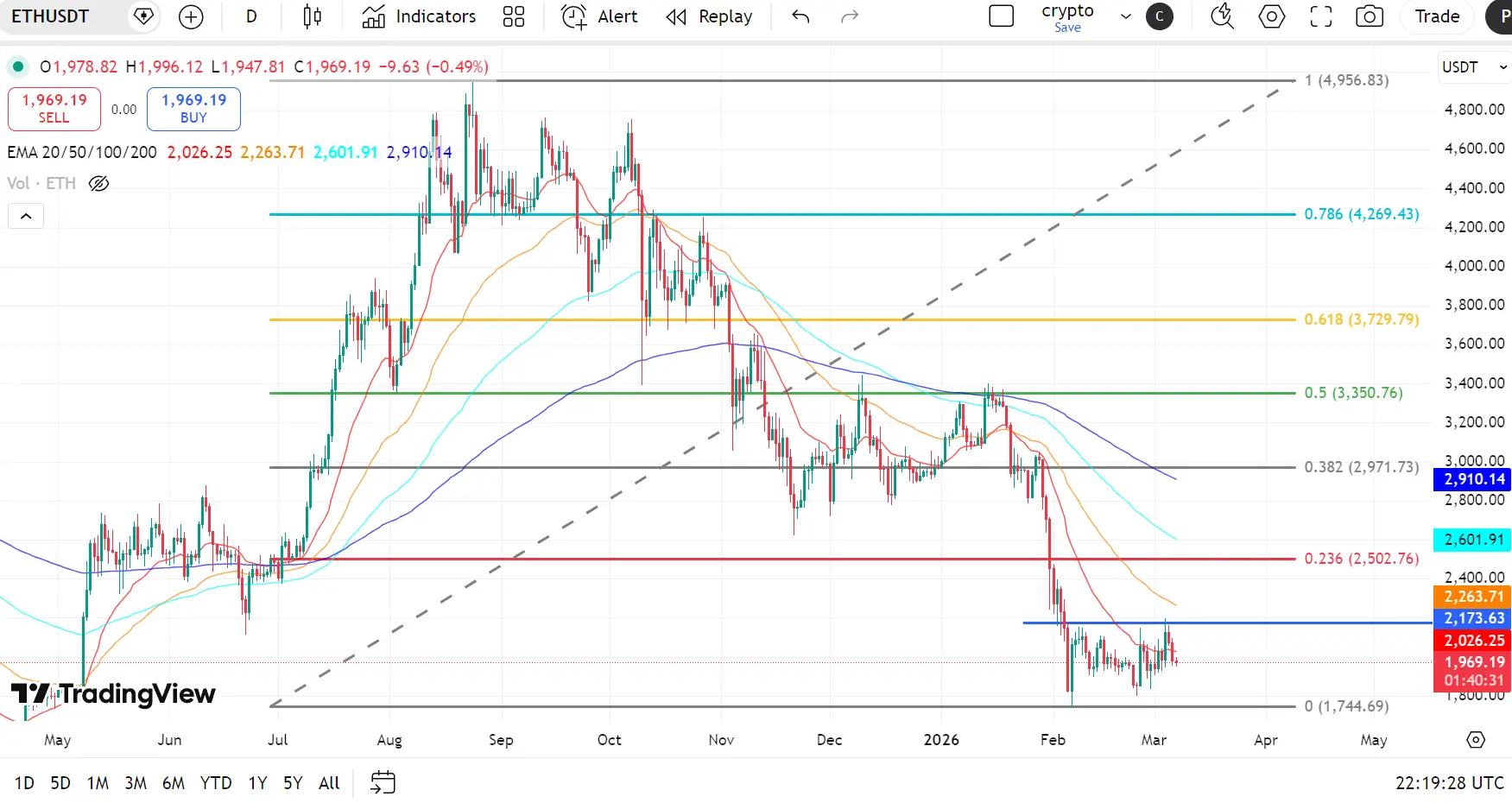Click the 2026 label on time axis

coord(941,740)
